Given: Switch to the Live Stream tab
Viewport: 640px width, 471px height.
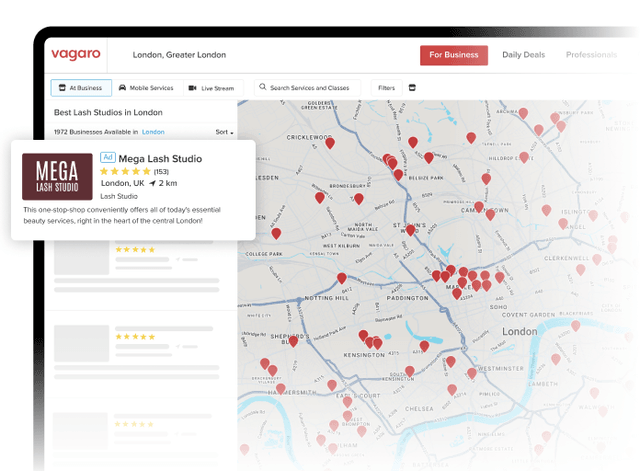Looking at the screenshot, I should click(211, 88).
